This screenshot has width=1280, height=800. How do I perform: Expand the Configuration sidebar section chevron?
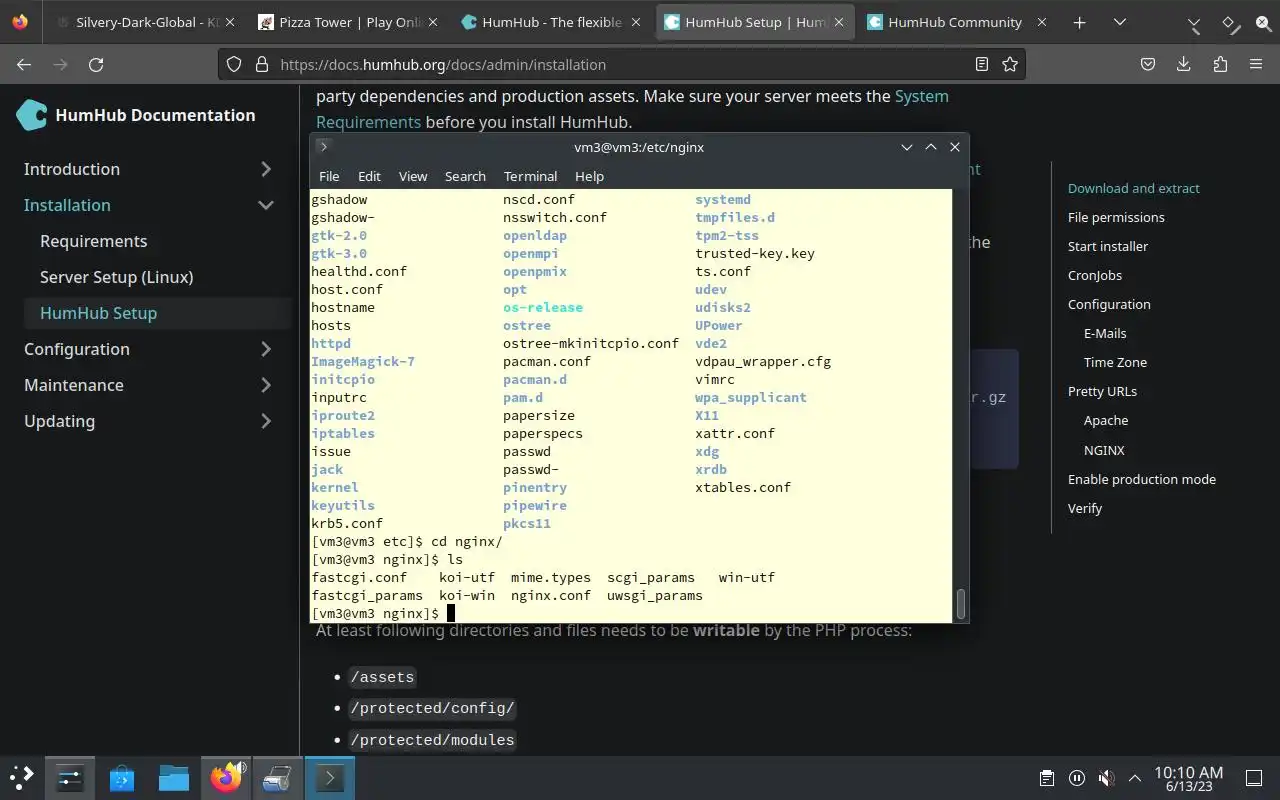[266, 349]
